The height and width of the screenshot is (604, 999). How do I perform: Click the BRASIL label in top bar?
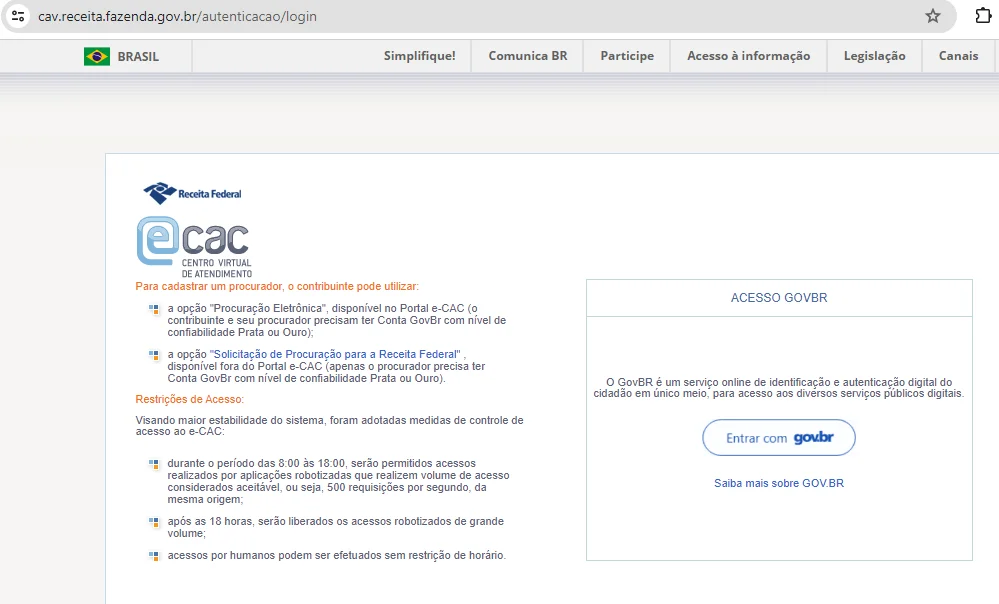tap(138, 56)
